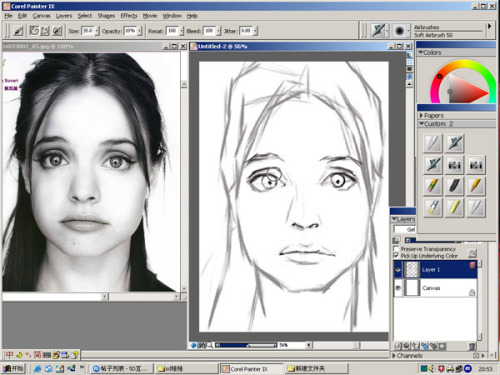Enable Preserve Transparency checkbox
The height and width of the screenshot is (375, 500).
pyautogui.click(x=396, y=249)
